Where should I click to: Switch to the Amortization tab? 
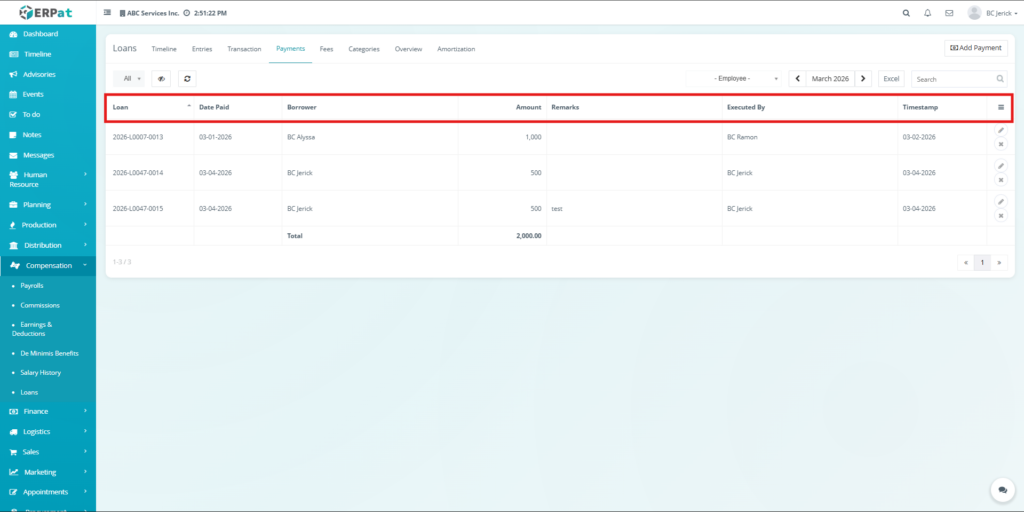tap(456, 49)
